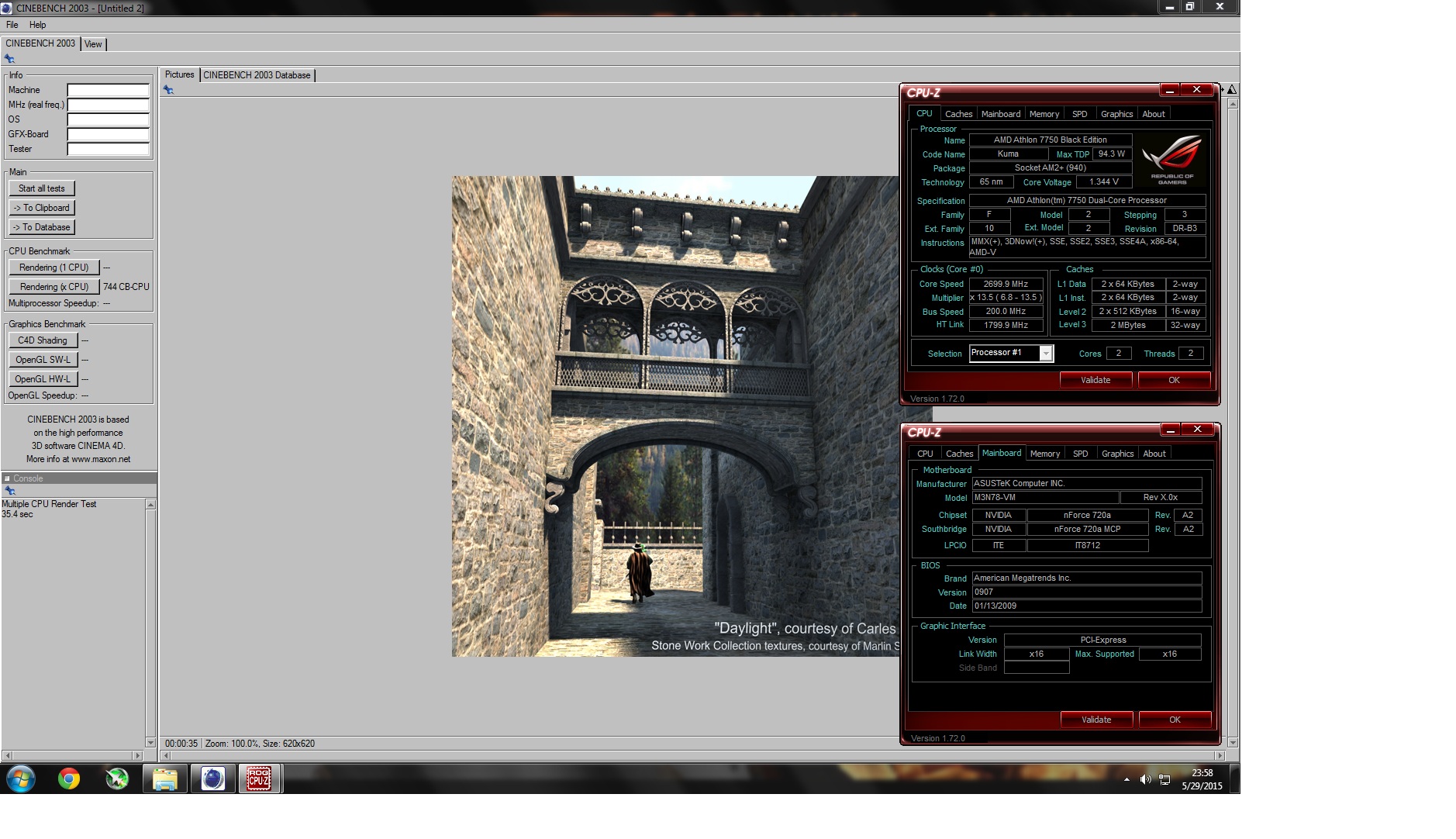Open Memory tab in upper CPU-Z window
This screenshot has width=1456, height=839.
pyautogui.click(x=1044, y=114)
